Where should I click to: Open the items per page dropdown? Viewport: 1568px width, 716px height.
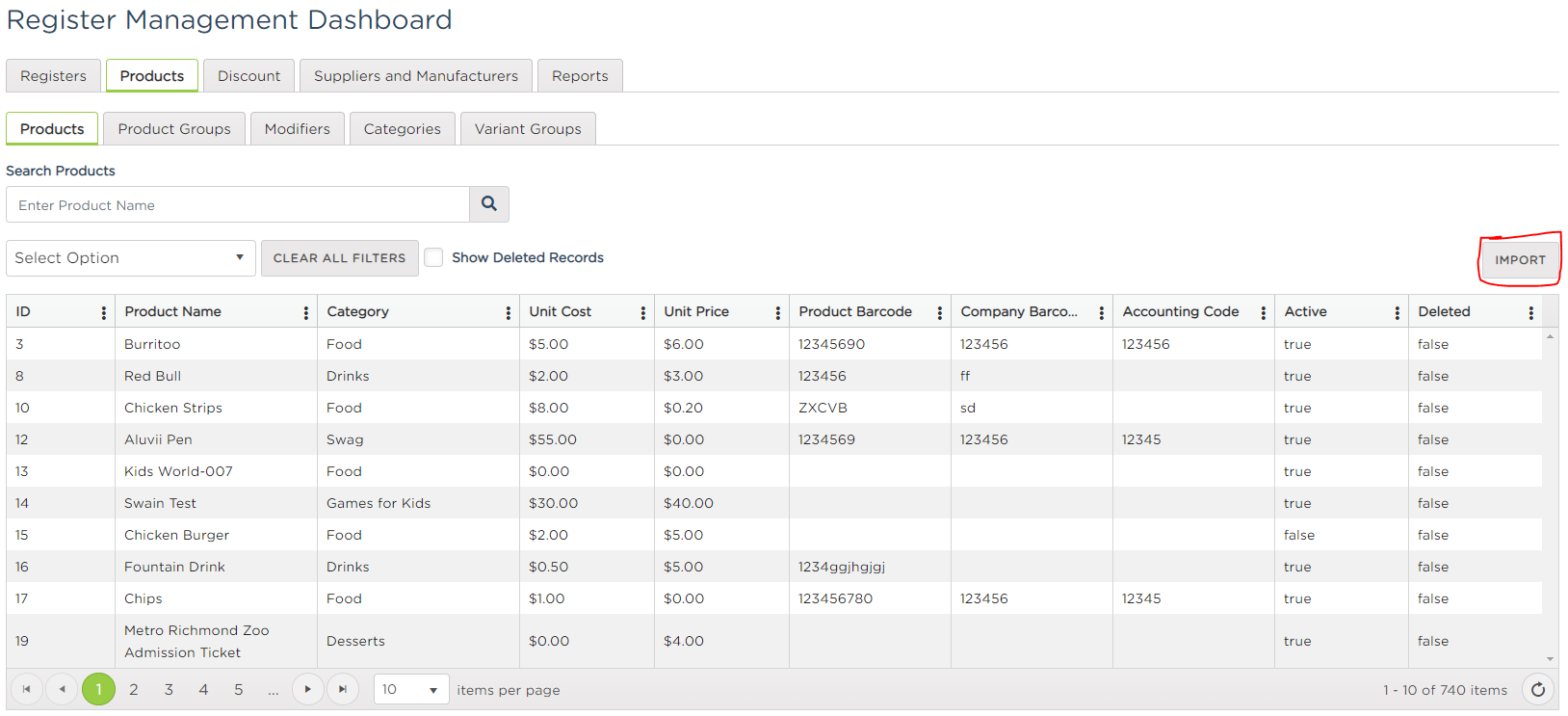pyautogui.click(x=411, y=689)
